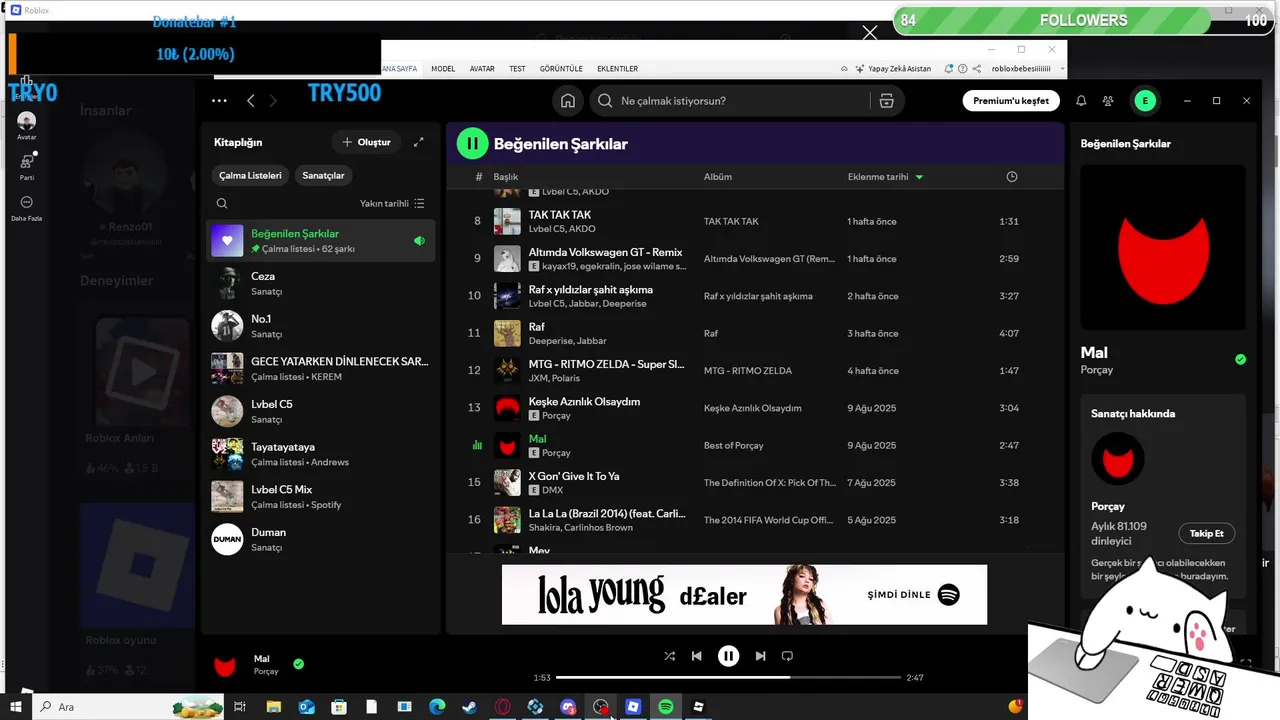
Task: Open the Browse icon beside search
Action: click(x=886, y=101)
